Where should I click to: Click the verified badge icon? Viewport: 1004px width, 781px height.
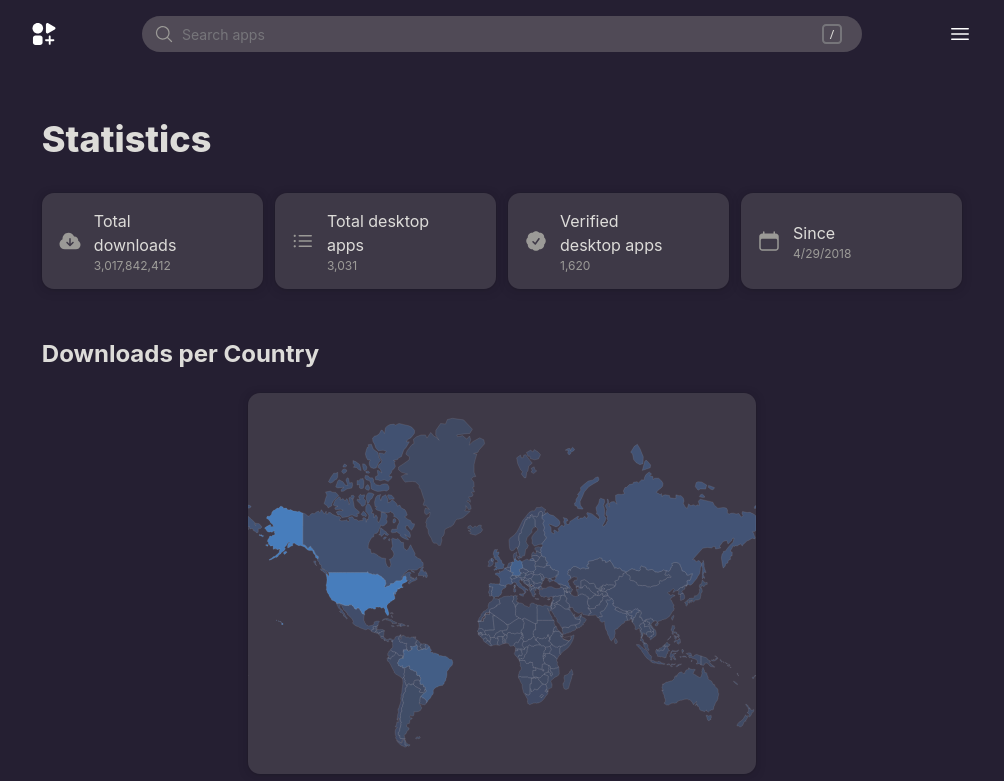[x=536, y=241]
